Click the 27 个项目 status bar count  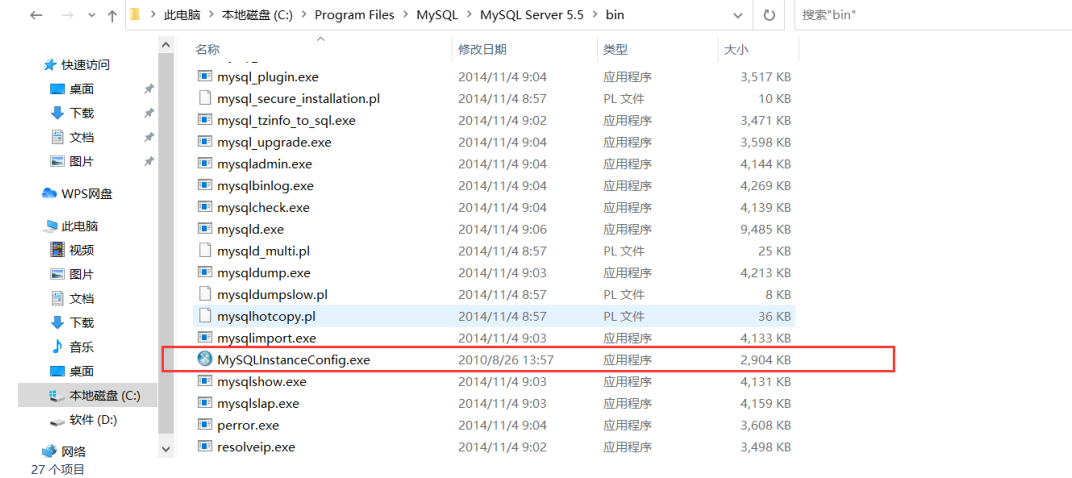(x=58, y=470)
